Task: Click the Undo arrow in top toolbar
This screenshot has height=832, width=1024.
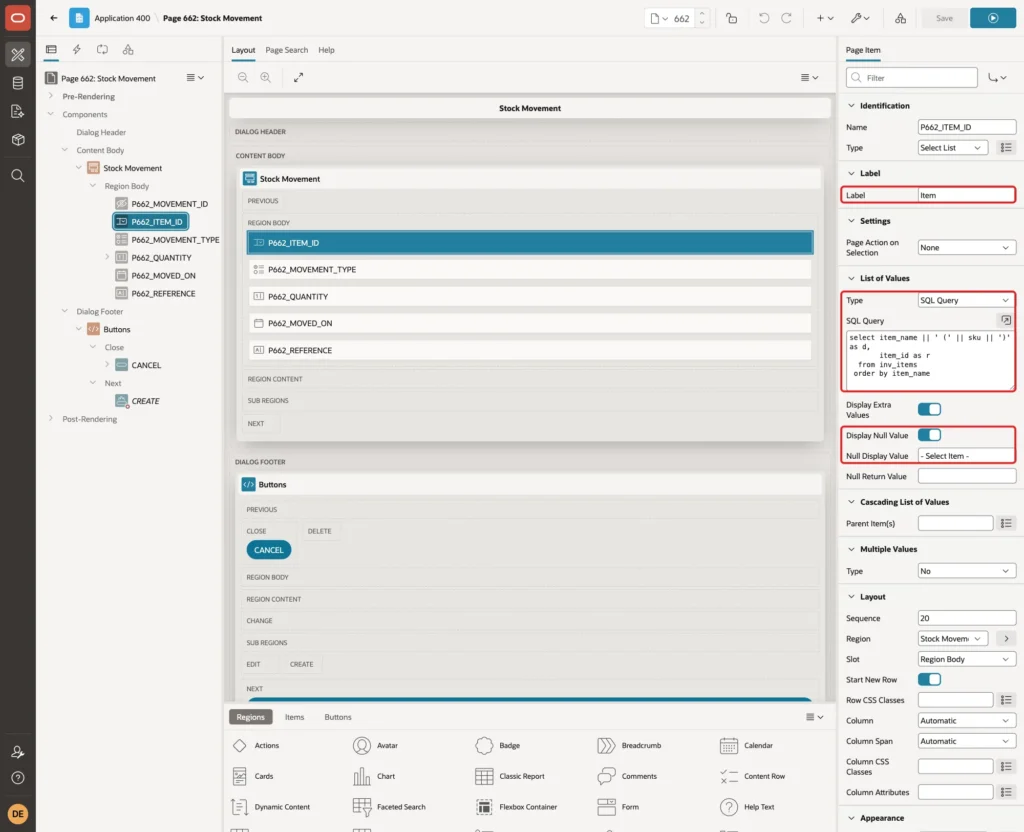Action: (x=763, y=18)
